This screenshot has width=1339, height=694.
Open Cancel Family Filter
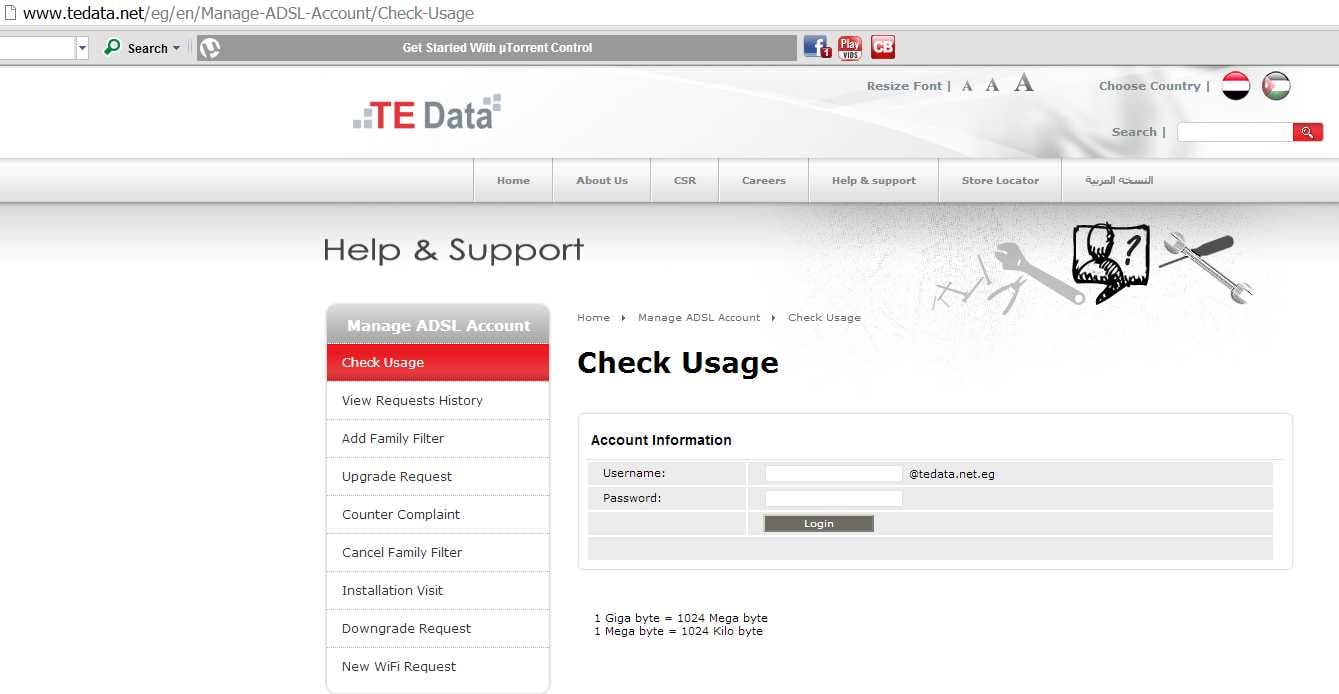coord(438,552)
